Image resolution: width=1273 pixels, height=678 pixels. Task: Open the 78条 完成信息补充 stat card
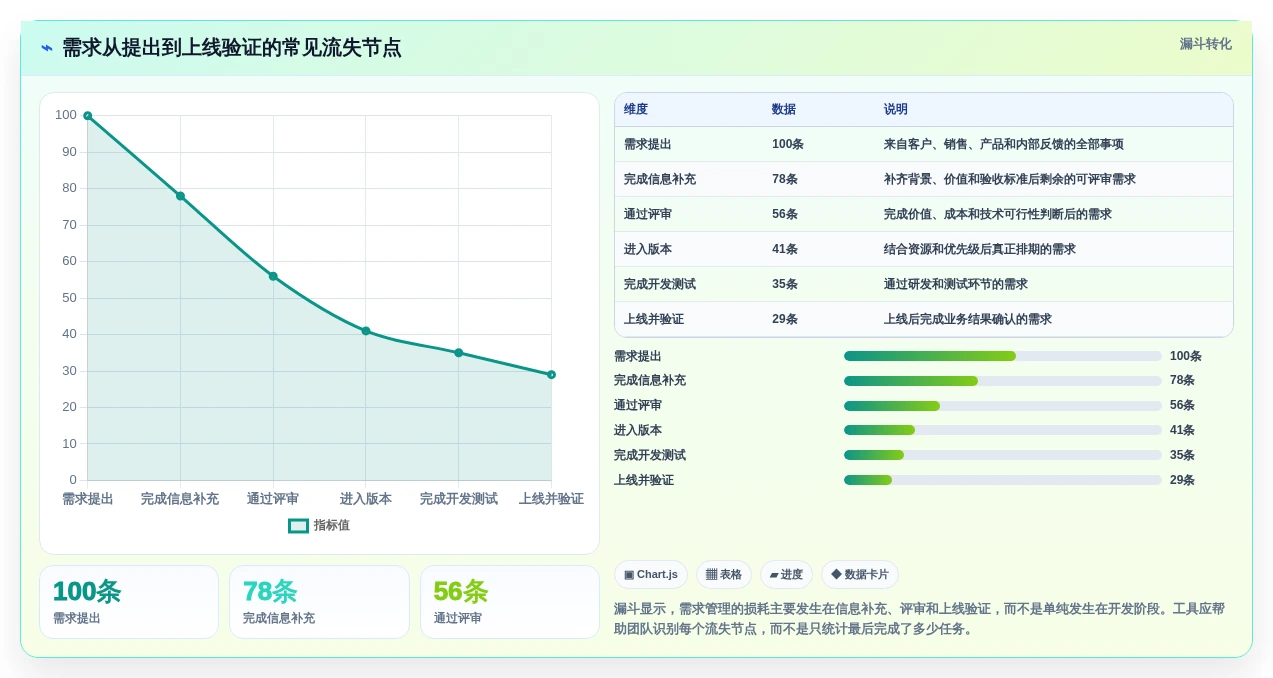click(319, 602)
